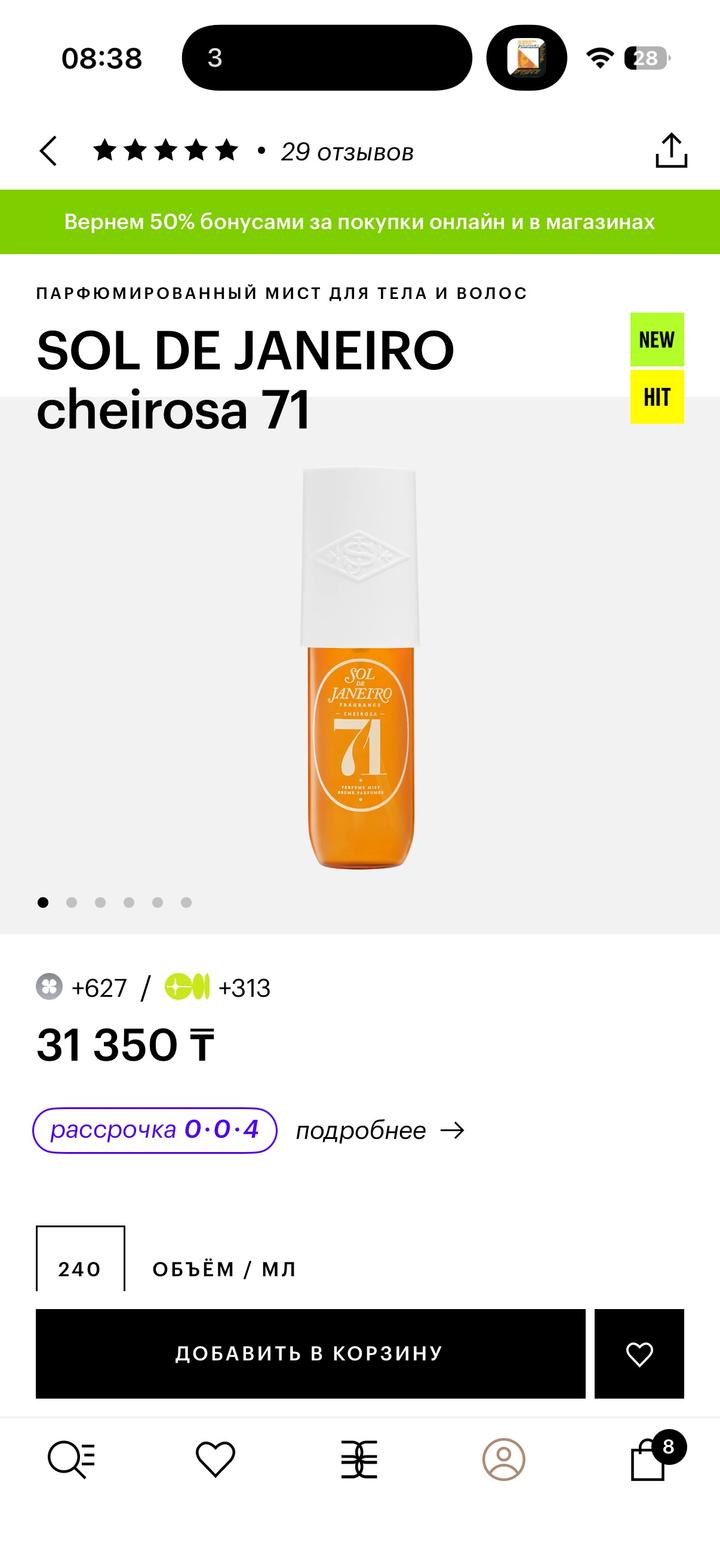
Task: Tap the рассрочка 0·0·4 badge
Action: 155,1131
